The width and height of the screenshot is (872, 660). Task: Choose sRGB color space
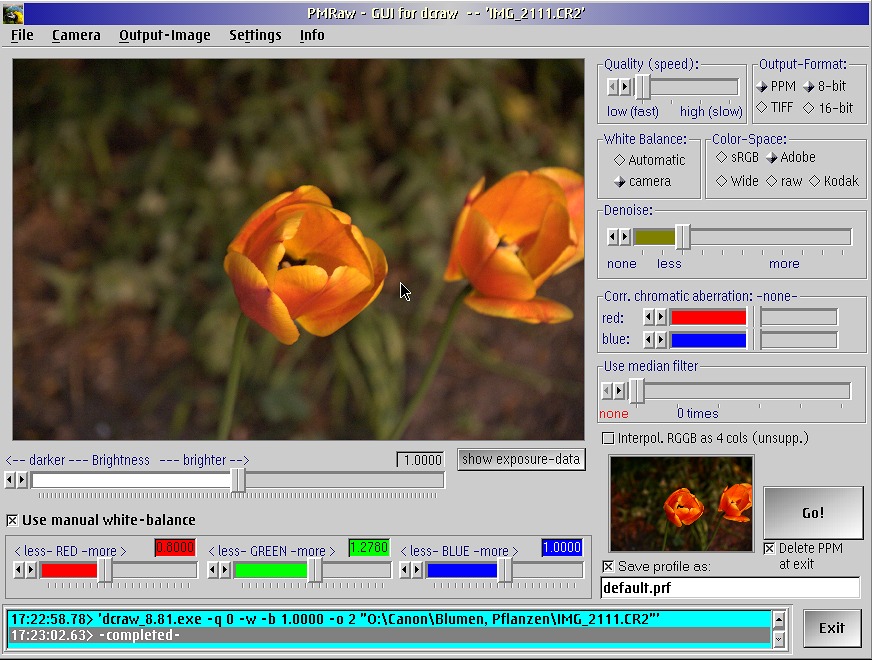click(722, 158)
